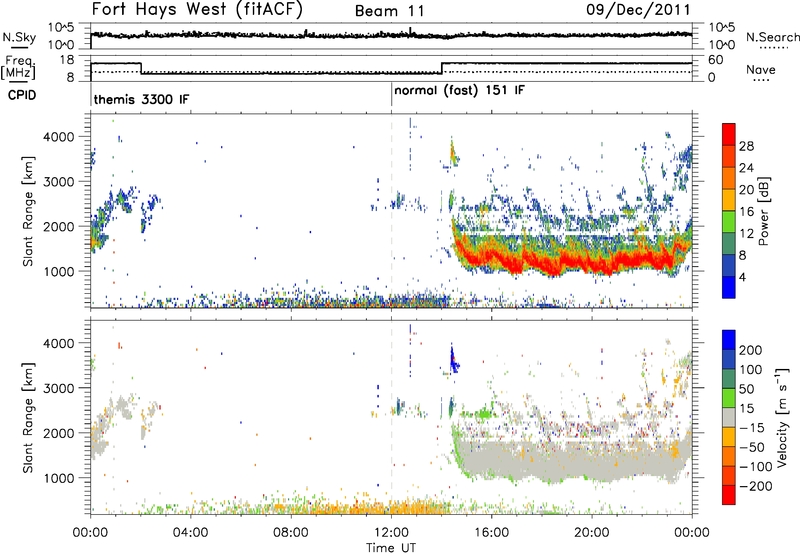Screen dimensions: 800x554
Task: Click the '1000' tick on velocity panel
Action: [x=59, y=478]
